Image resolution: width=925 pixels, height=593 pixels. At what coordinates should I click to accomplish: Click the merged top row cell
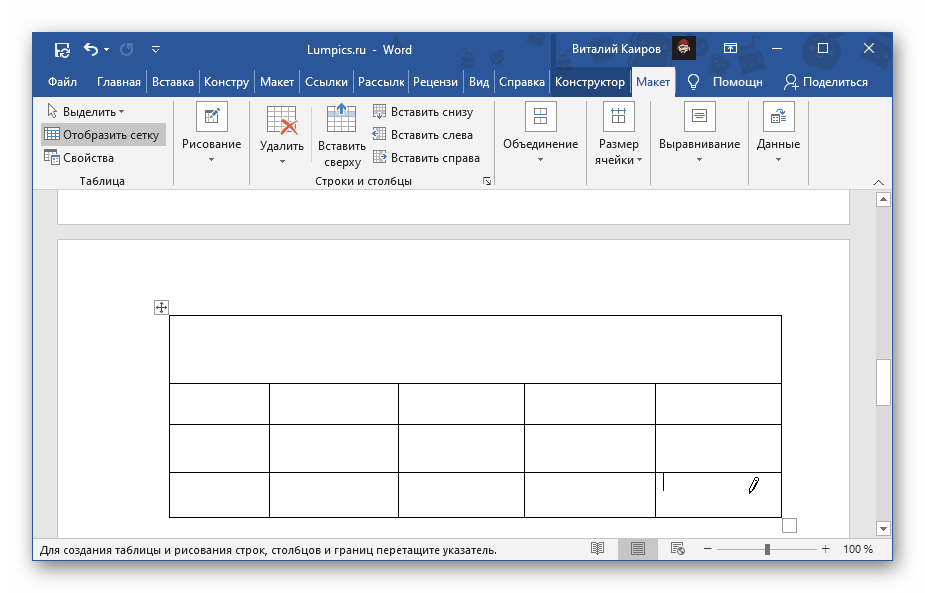point(475,349)
